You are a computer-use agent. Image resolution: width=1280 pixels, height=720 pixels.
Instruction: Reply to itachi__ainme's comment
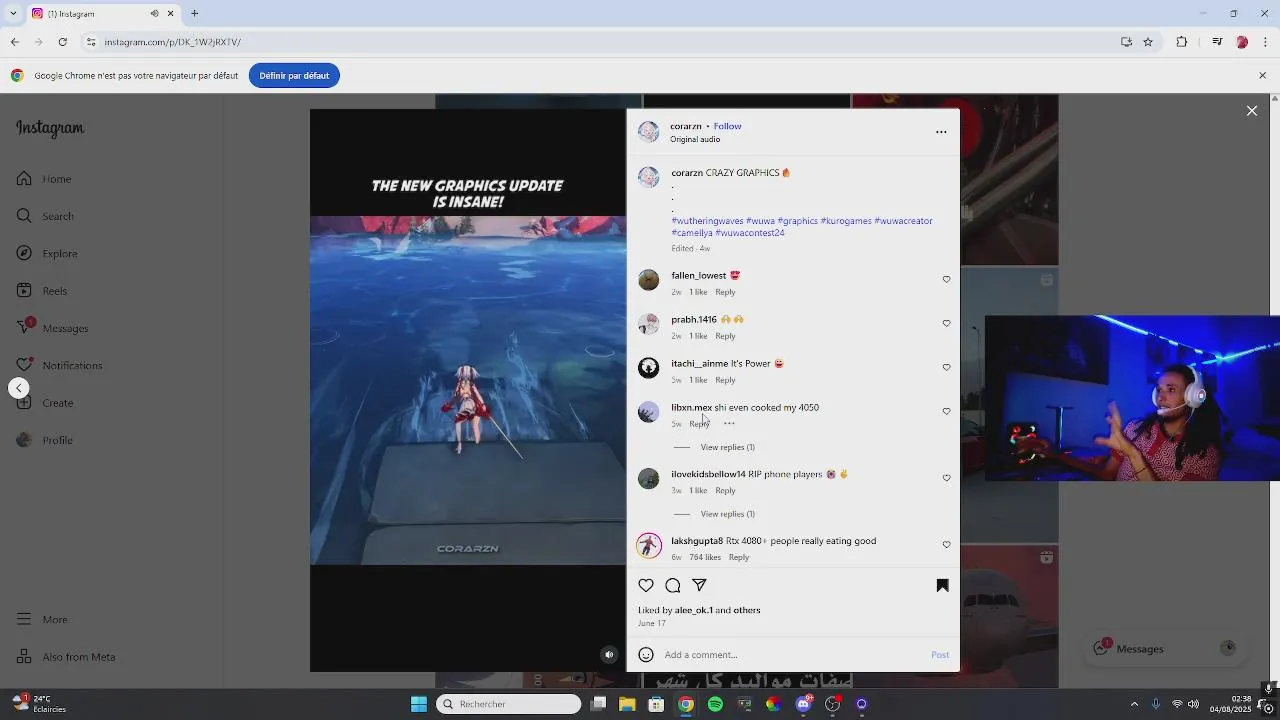click(x=725, y=380)
